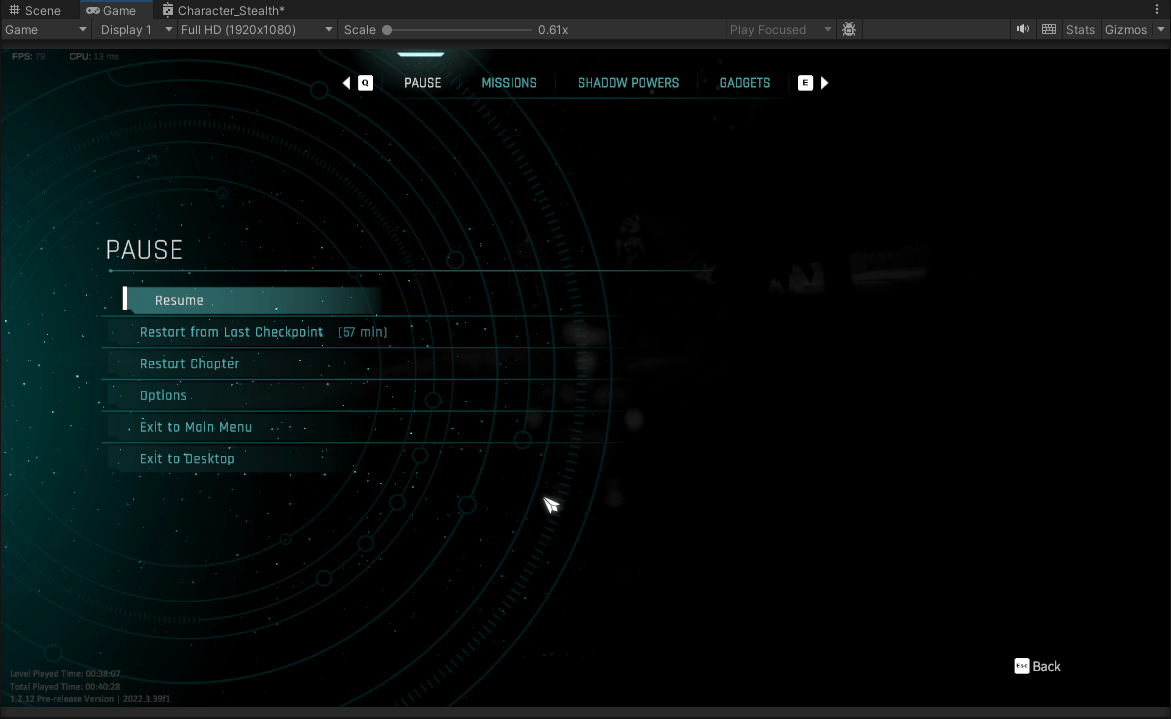The width and height of the screenshot is (1171, 719).
Task: Choose Exit to Main Menu
Action: click(x=196, y=427)
